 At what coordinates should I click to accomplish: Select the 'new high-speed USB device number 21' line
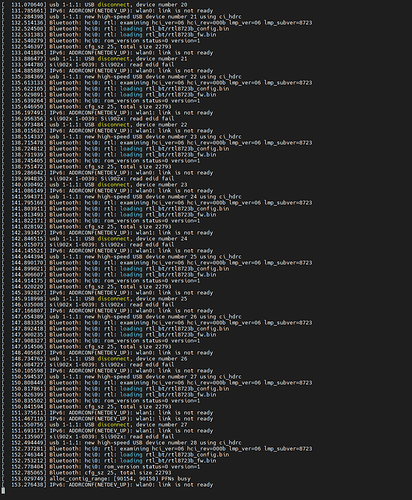[121, 17]
